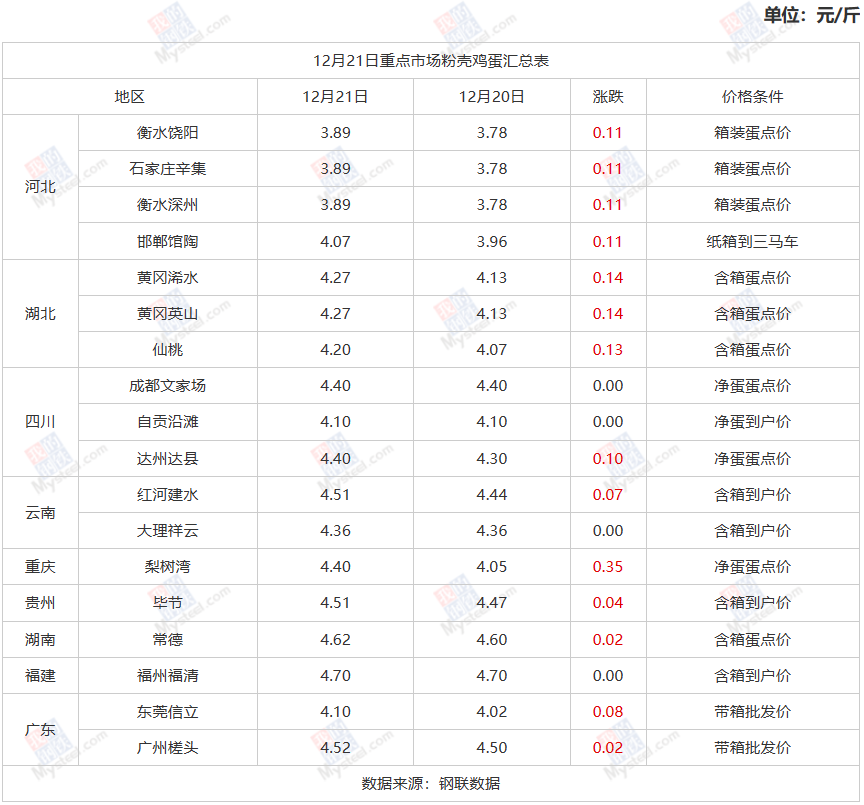Screen dimensions: 864x805
Task: Select the 湖北 province cell
Action: coord(40,314)
